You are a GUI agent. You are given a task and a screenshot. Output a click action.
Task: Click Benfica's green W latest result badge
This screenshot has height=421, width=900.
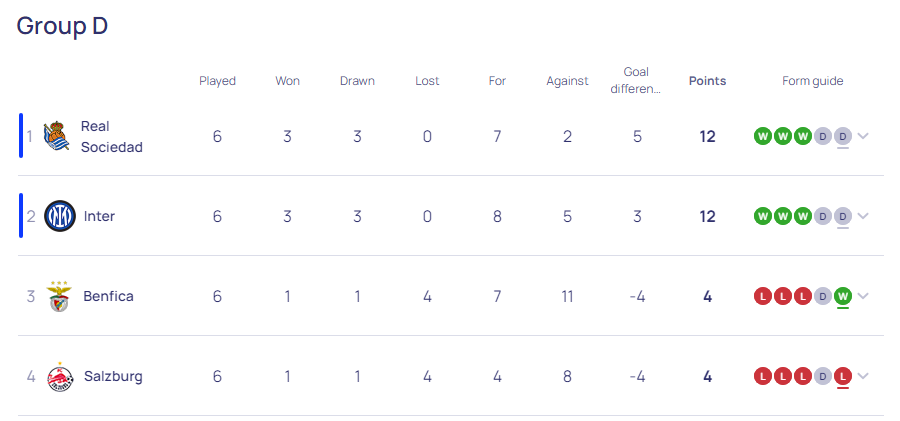point(843,296)
